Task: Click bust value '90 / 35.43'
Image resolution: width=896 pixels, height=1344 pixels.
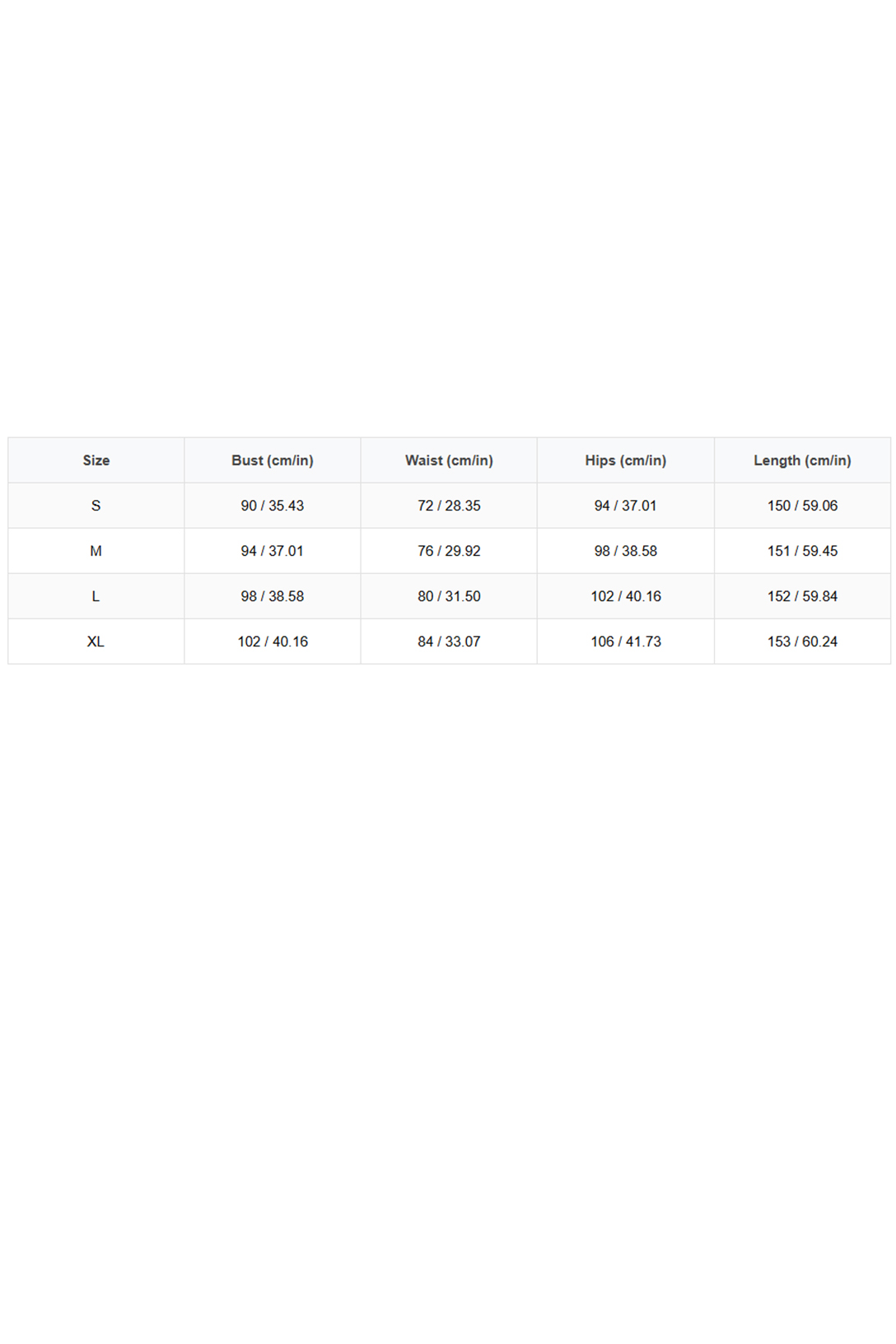Action: 273,506
